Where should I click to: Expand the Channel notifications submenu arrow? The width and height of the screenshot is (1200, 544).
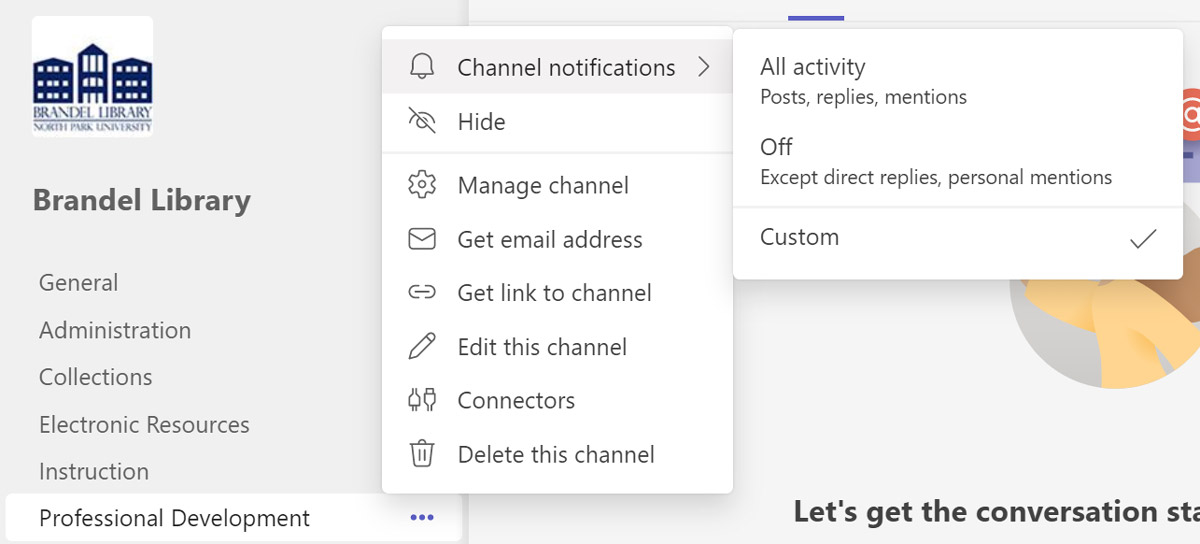click(704, 67)
